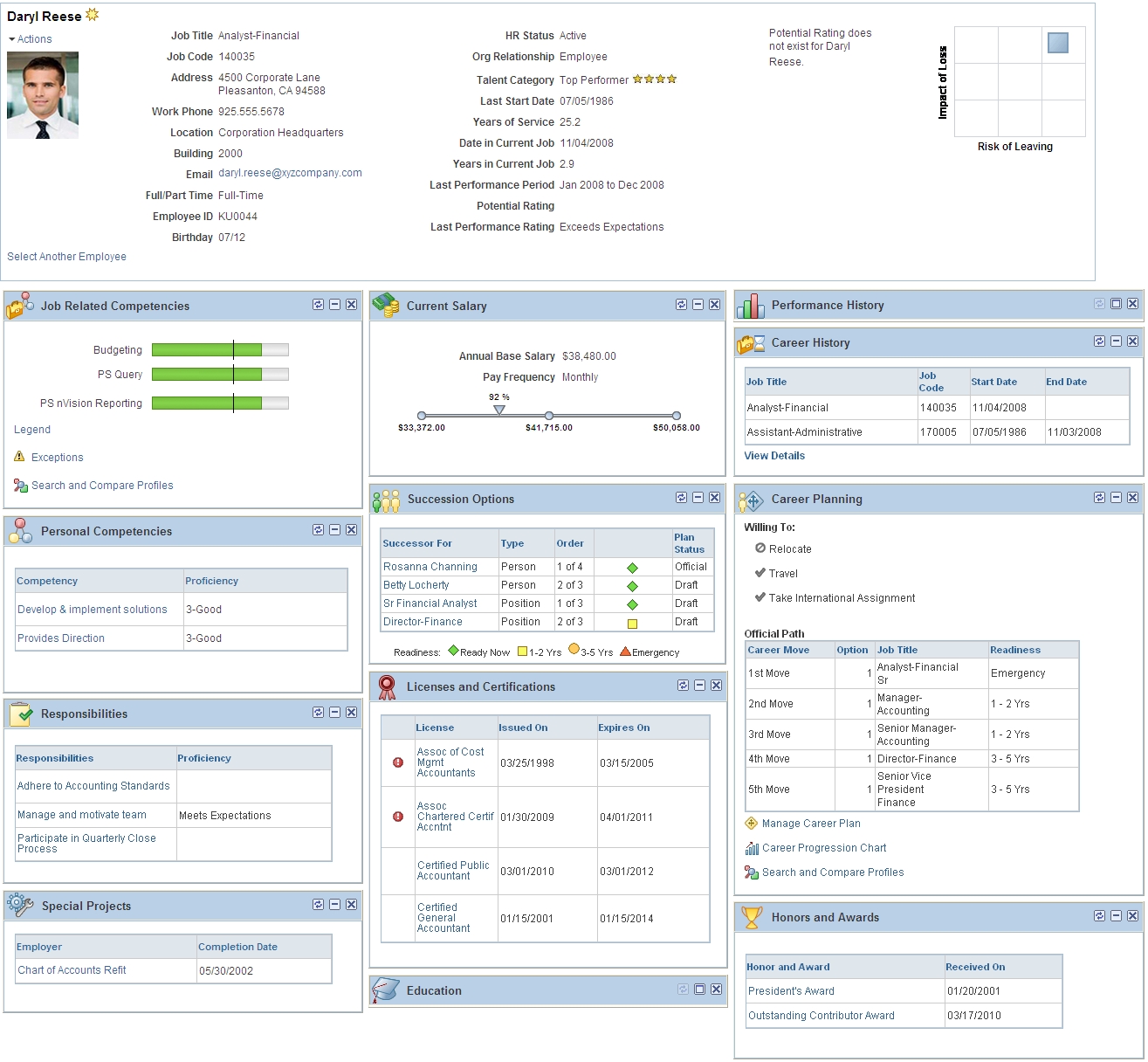Click the Manage Career Plan medallion icon
The height and width of the screenshot is (1062, 1148).
click(x=752, y=823)
